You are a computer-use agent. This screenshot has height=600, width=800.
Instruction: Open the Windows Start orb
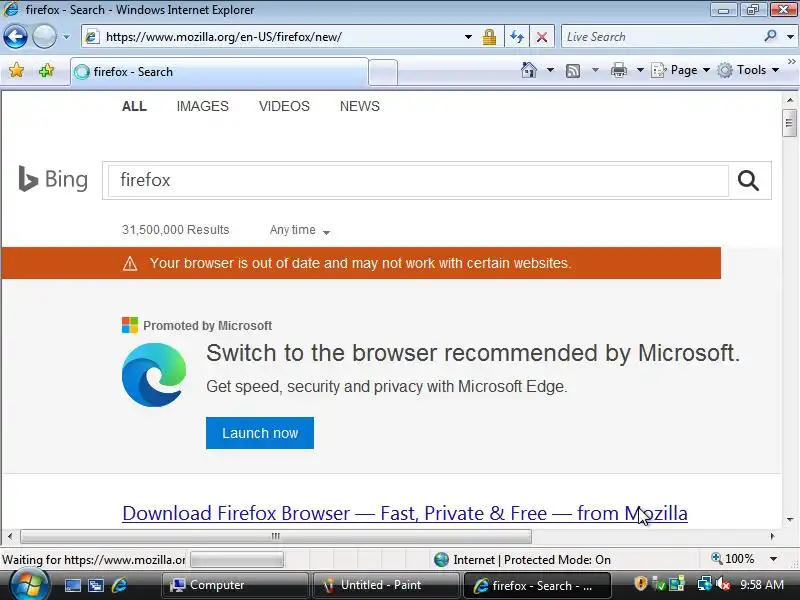coord(30,585)
